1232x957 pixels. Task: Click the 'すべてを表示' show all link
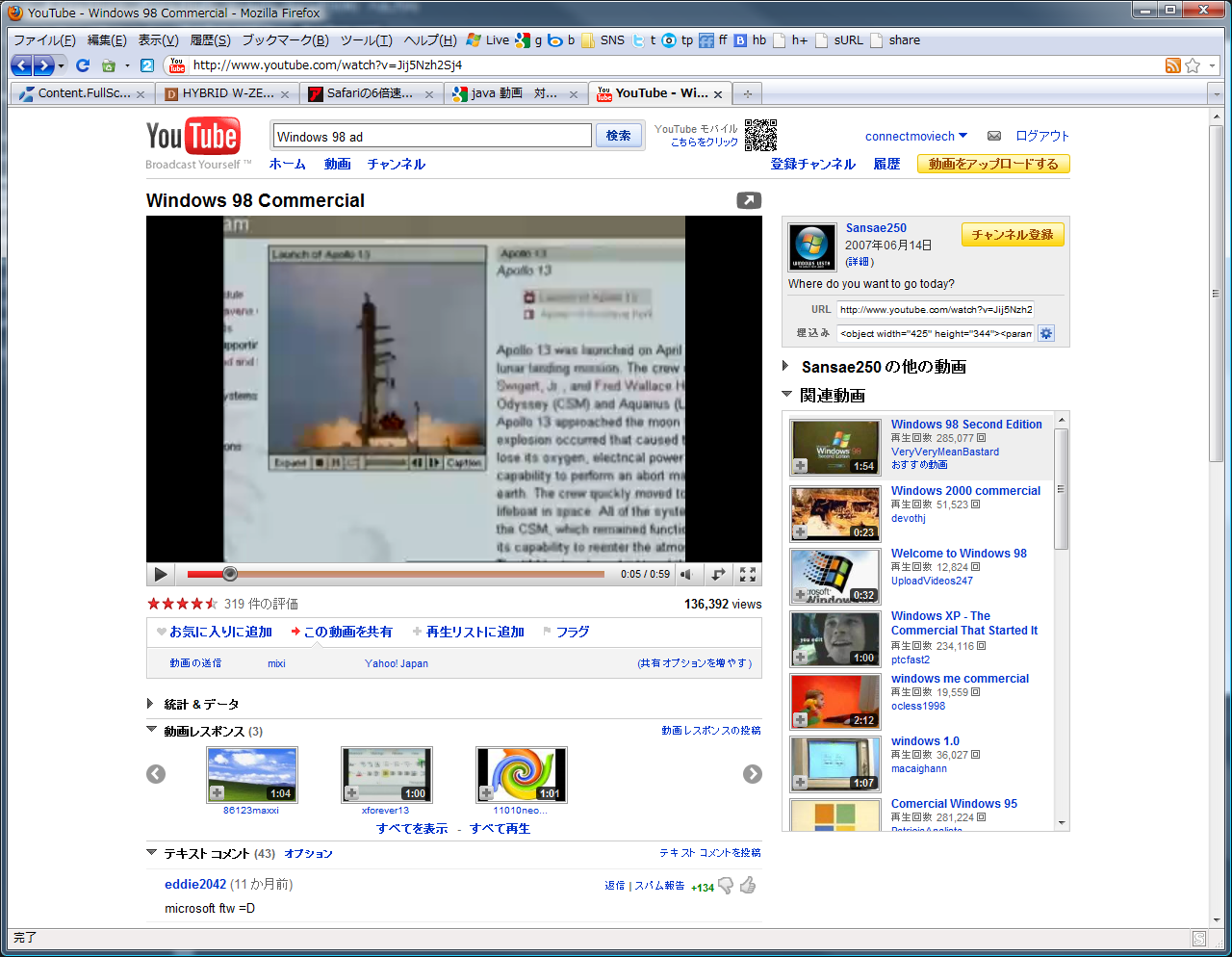coord(412,828)
